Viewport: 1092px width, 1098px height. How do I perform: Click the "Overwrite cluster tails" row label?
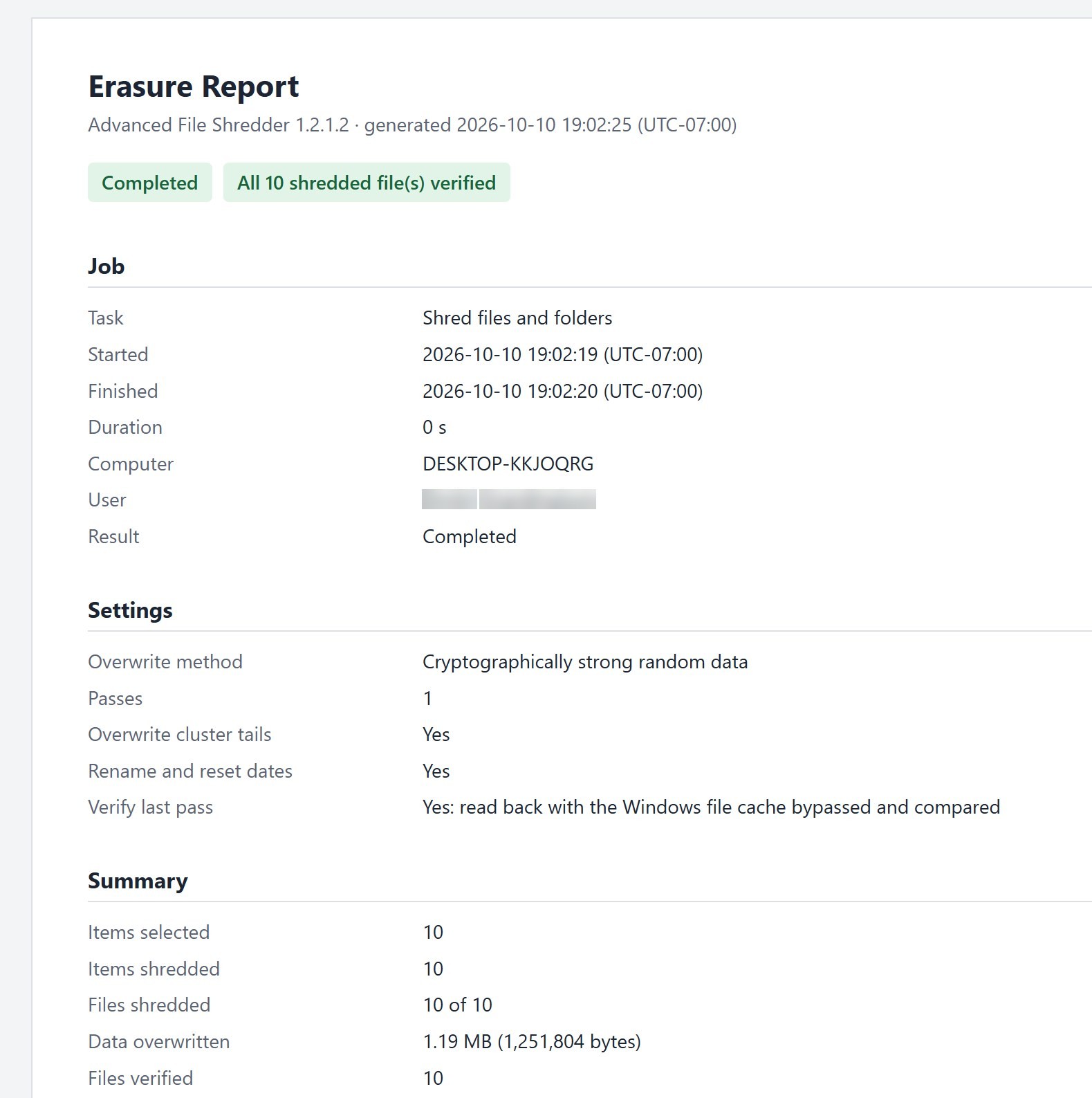click(x=180, y=735)
